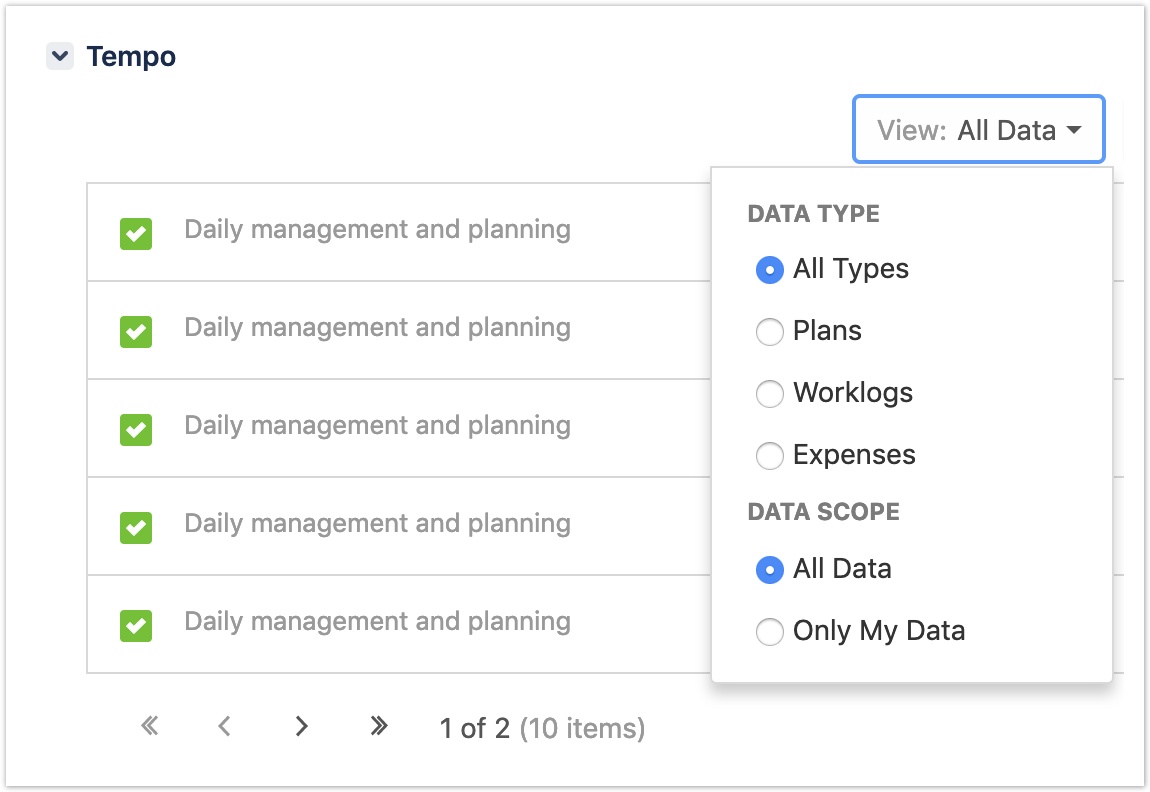Go to the first page
Screen dimensions: 1150x792
click(150, 727)
